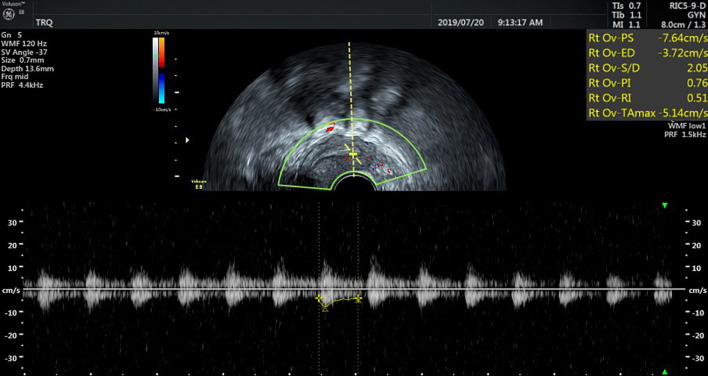Click the left yellow trace caliper cross
The width and height of the screenshot is (708, 376).
[x=319, y=298]
